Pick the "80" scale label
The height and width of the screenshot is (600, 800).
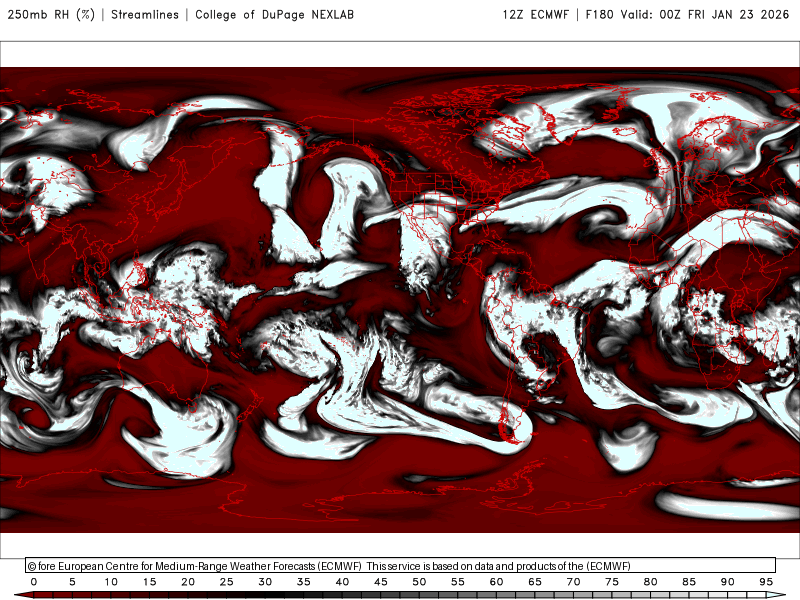click(x=651, y=582)
